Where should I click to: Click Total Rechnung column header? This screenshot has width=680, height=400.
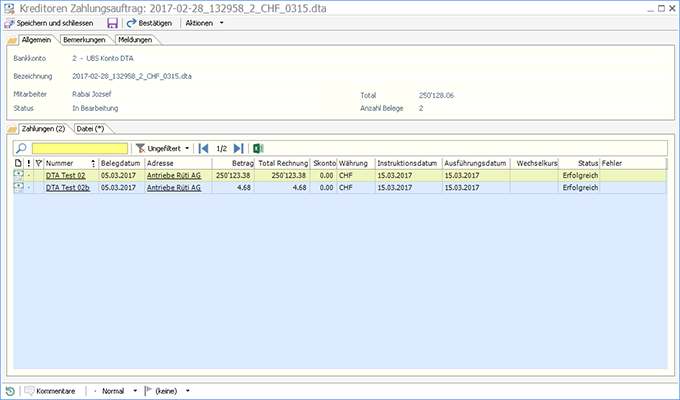pyautogui.click(x=282, y=164)
